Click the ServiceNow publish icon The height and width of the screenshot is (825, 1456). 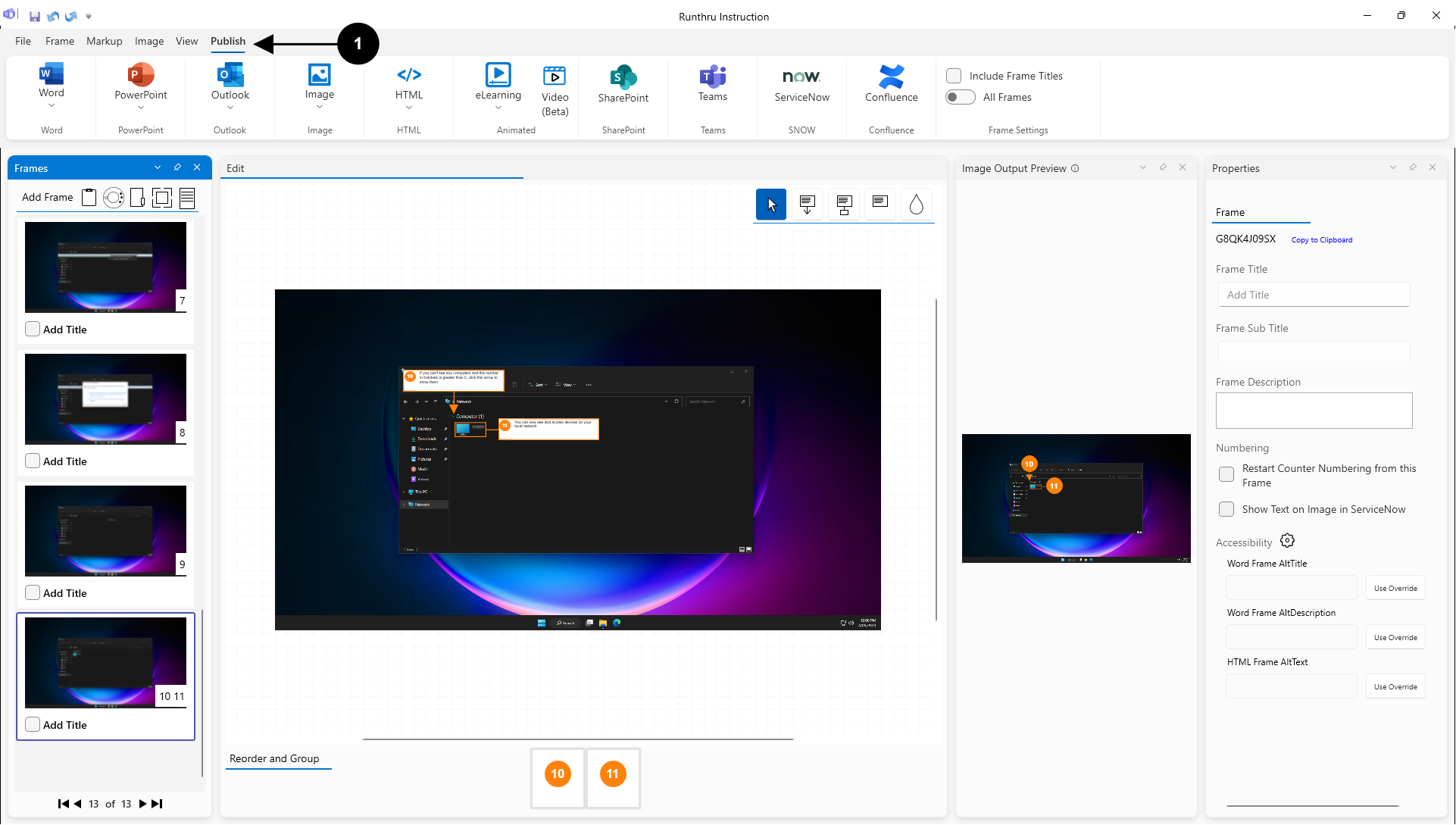click(801, 77)
